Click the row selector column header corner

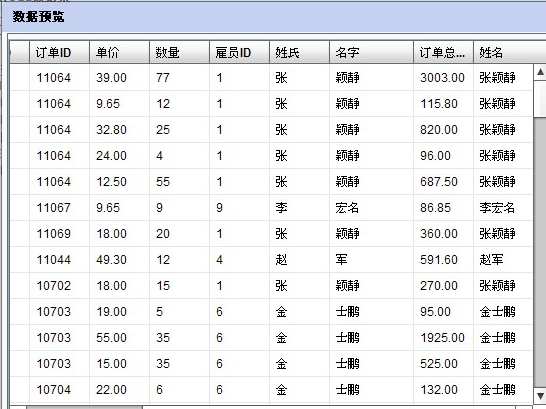click(20, 53)
